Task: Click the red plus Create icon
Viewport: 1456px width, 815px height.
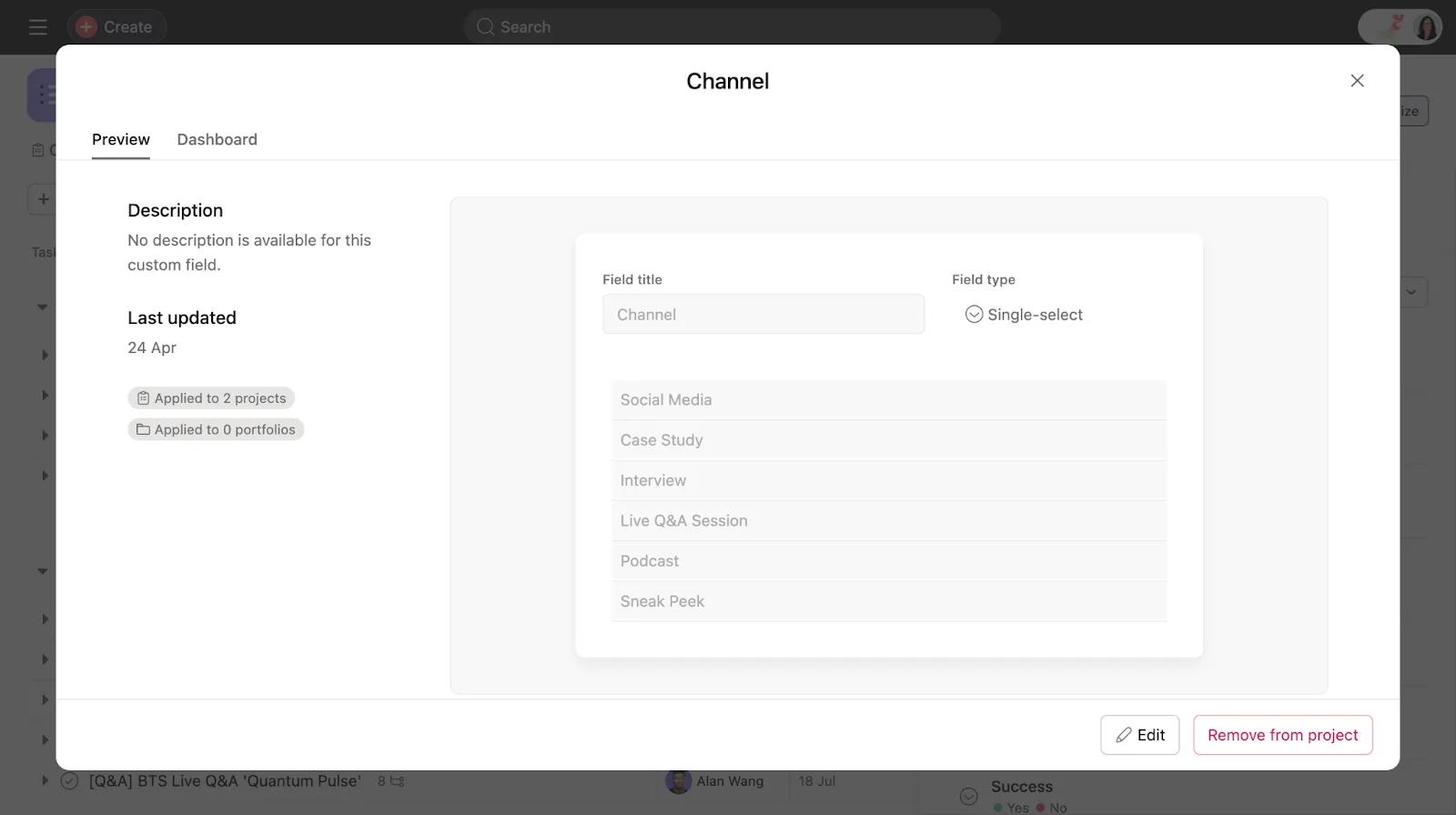Action: click(x=86, y=27)
